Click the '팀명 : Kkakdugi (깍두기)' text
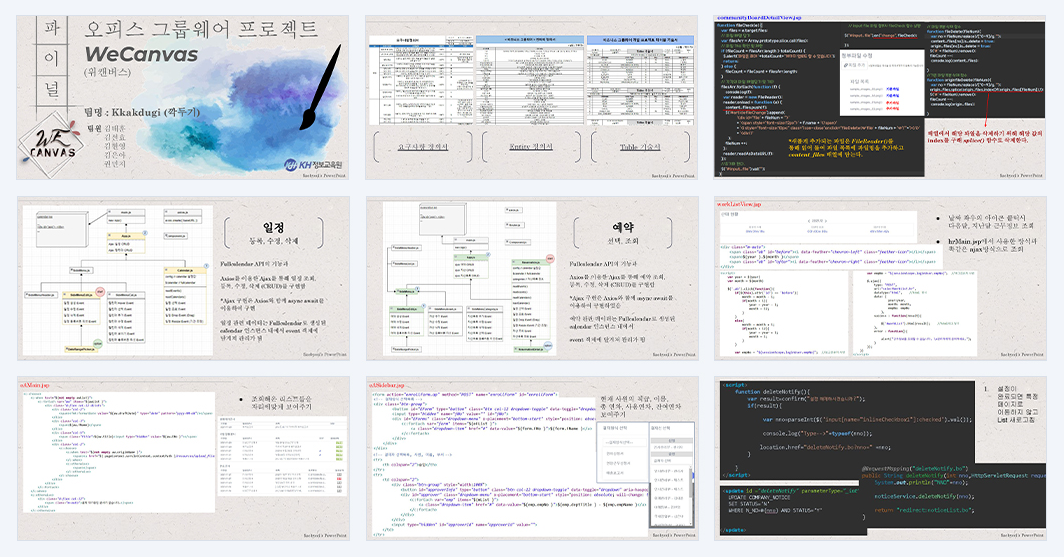1064x557 pixels. point(142,112)
